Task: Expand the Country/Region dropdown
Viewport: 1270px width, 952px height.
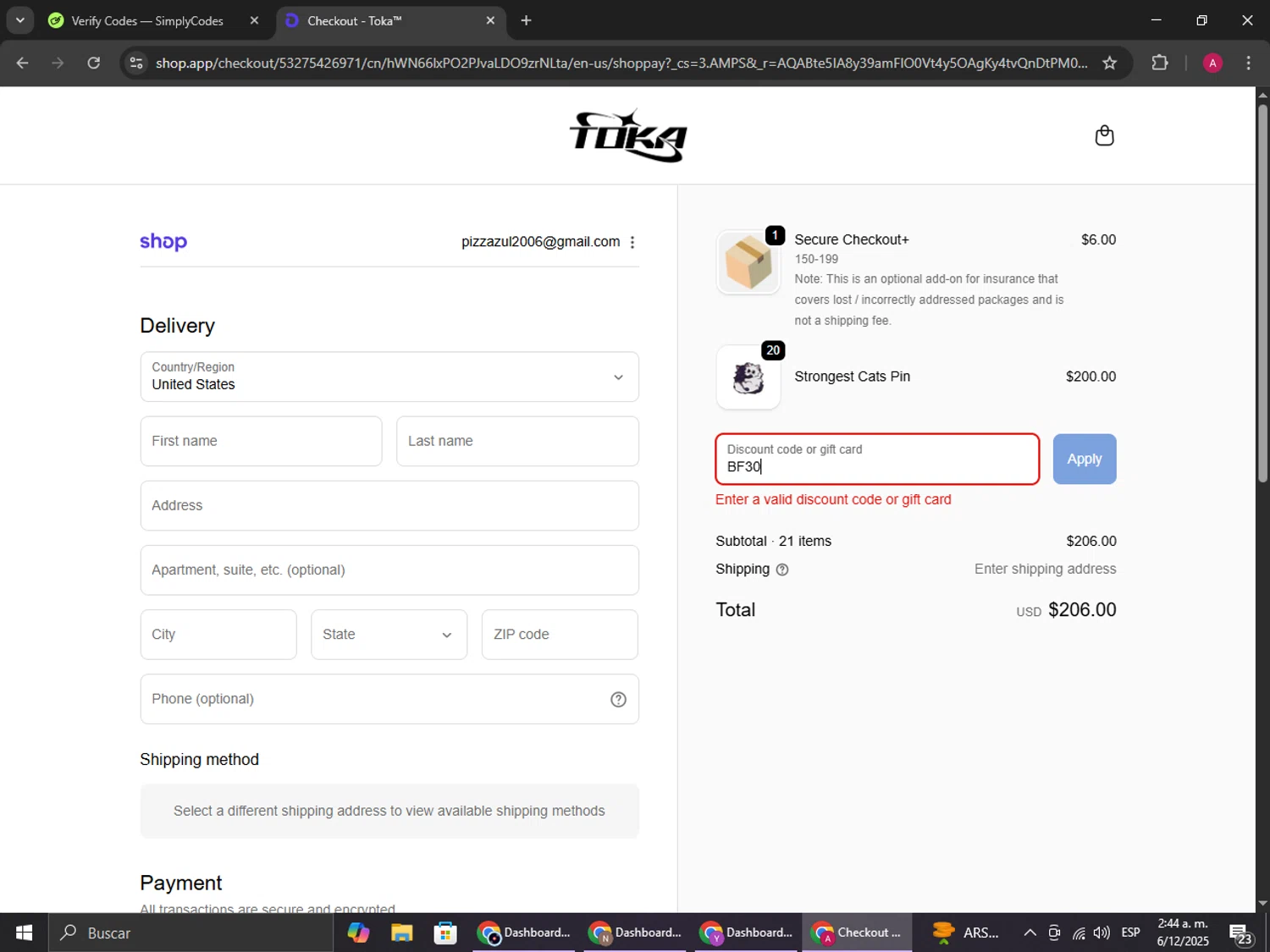Action: (x=389, y=377)
